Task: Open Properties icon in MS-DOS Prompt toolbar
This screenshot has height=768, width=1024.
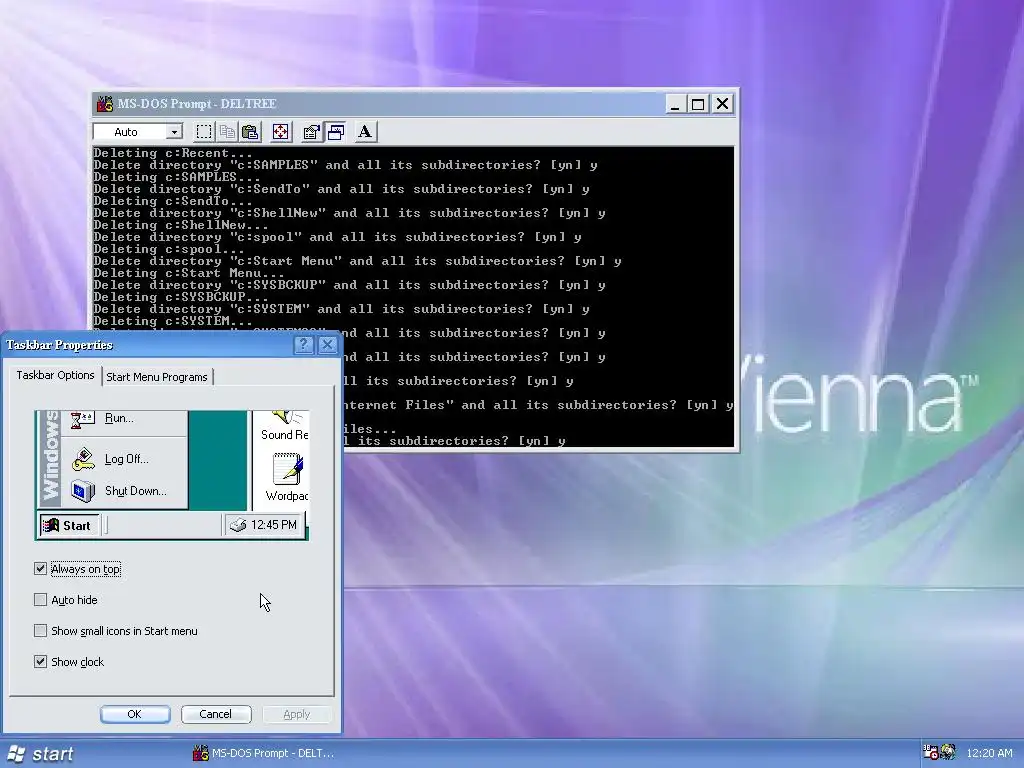Action: (312, 132)
